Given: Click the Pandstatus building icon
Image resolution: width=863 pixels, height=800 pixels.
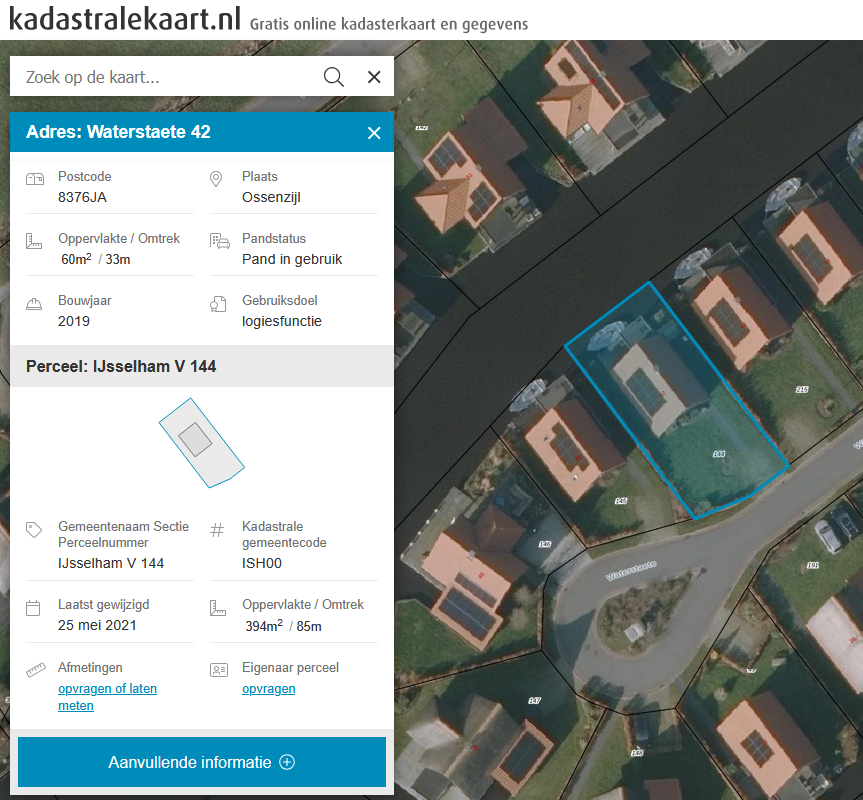Looking at the screenshot, I should click(219, 241).
